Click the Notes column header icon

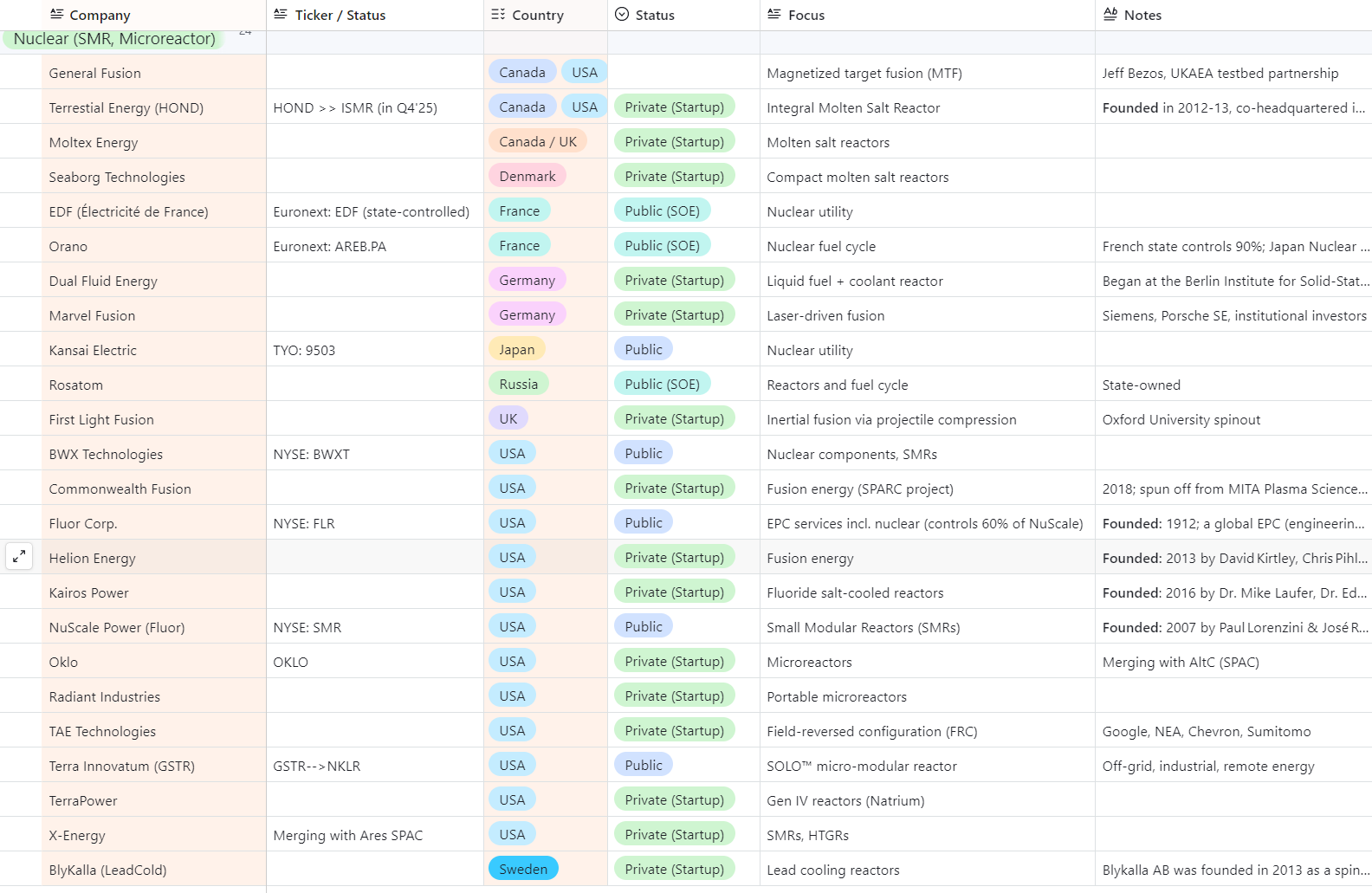1110,14
